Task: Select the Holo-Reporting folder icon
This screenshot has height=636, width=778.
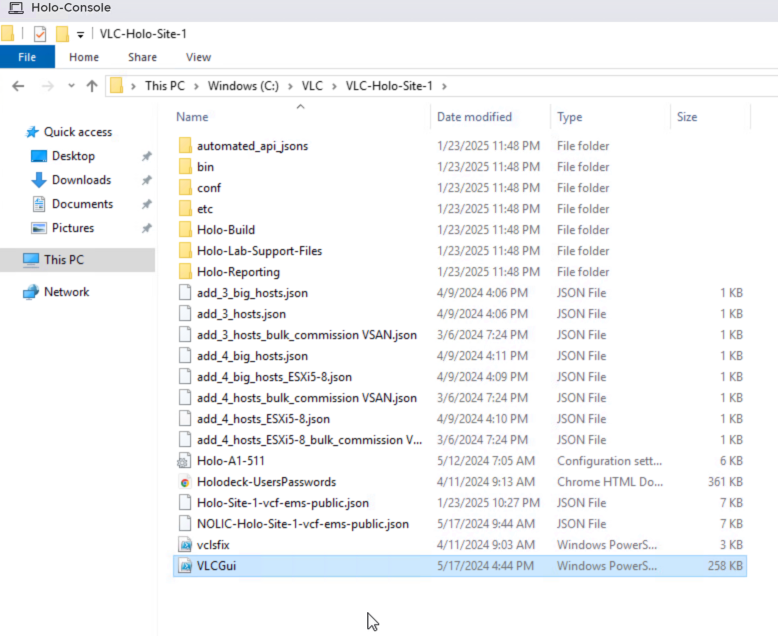Action: [185, 272]
